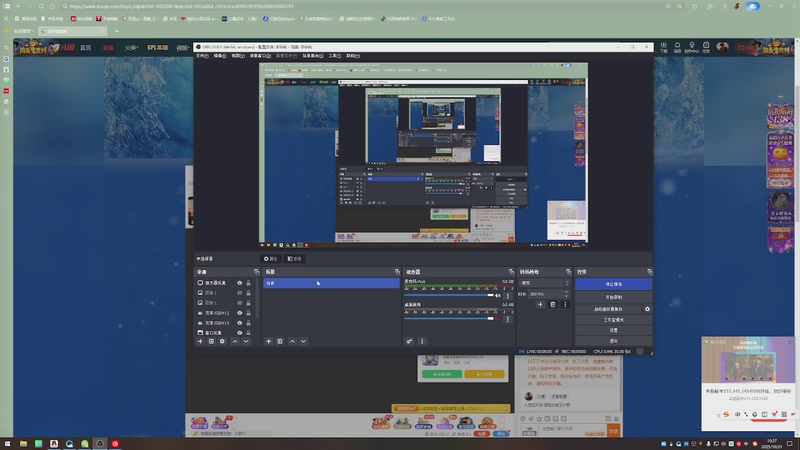Toggle lock on 文本 (GDI+) 2 source
800x450 pixels.
(248, 313)
